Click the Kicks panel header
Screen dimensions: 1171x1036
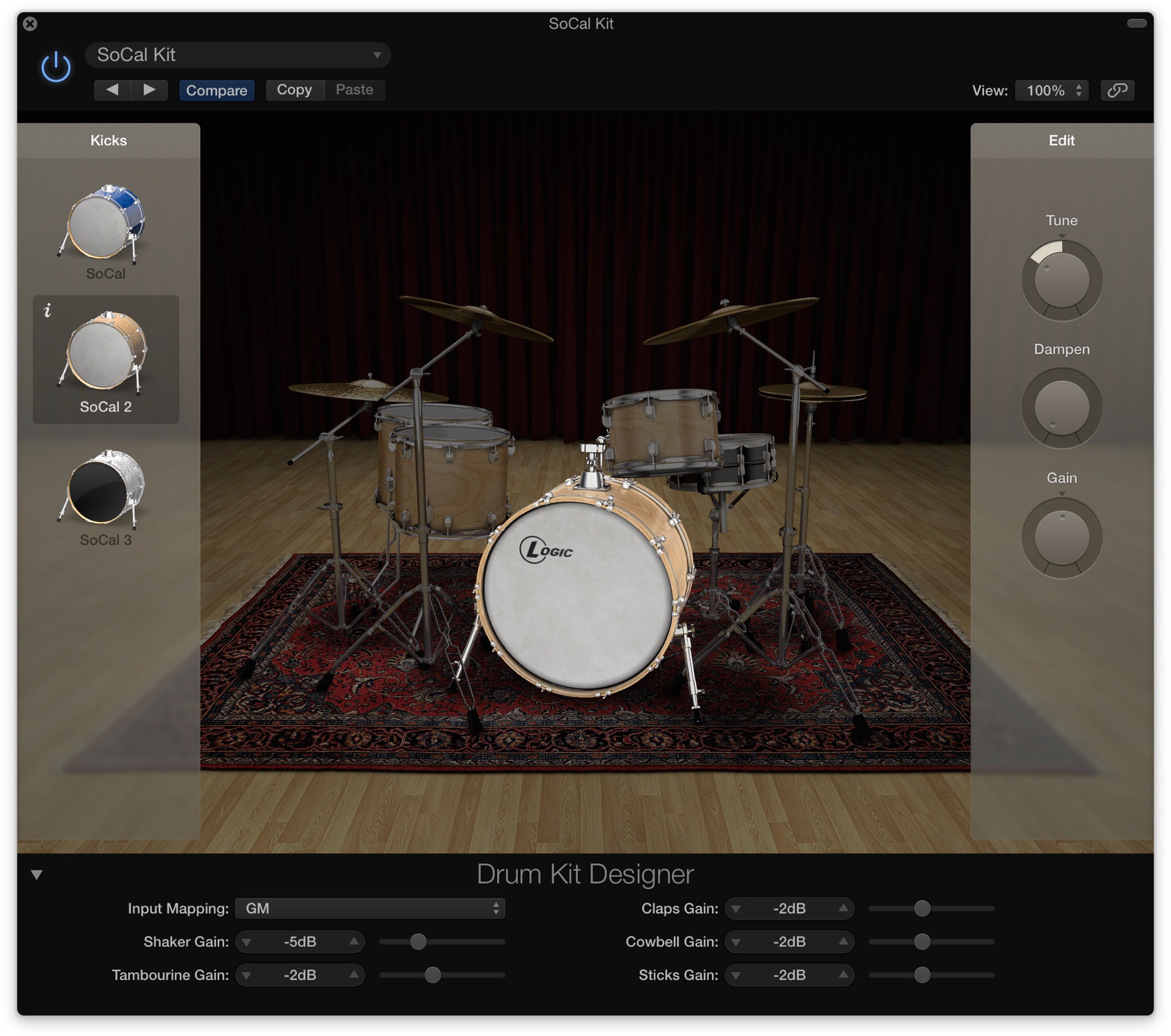coord(108,140)
